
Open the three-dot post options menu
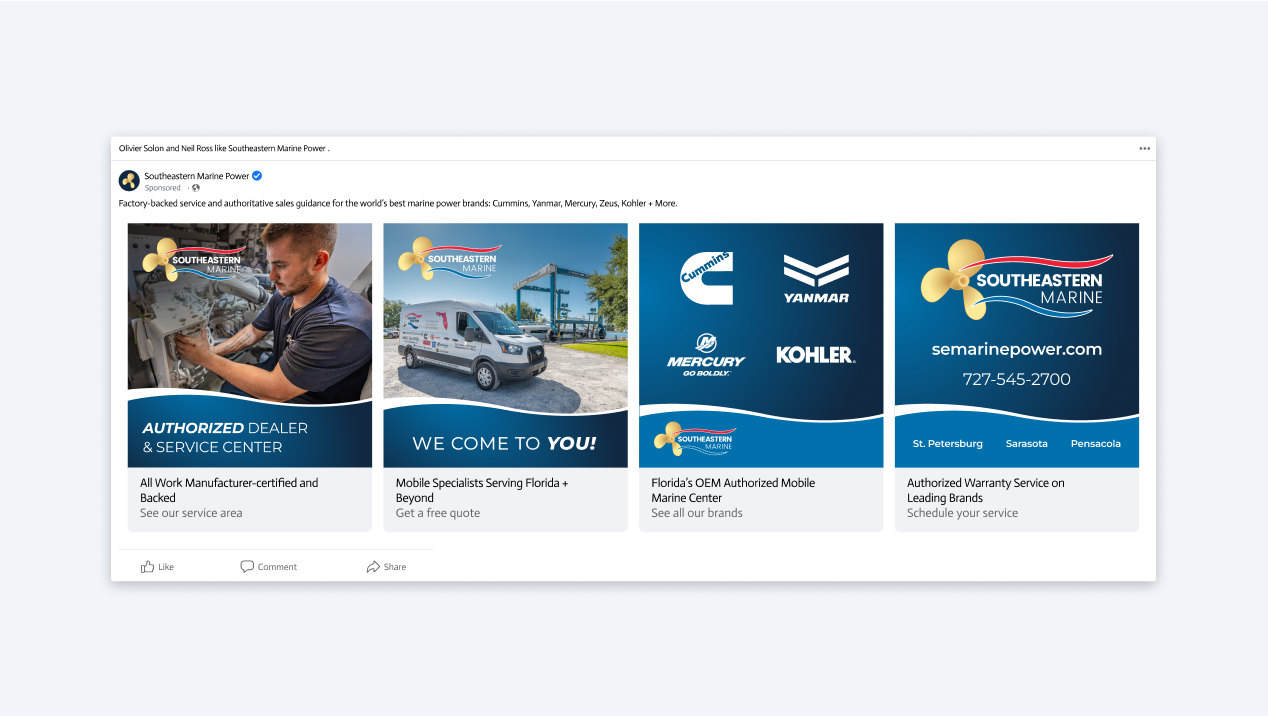pos(1144,149)
